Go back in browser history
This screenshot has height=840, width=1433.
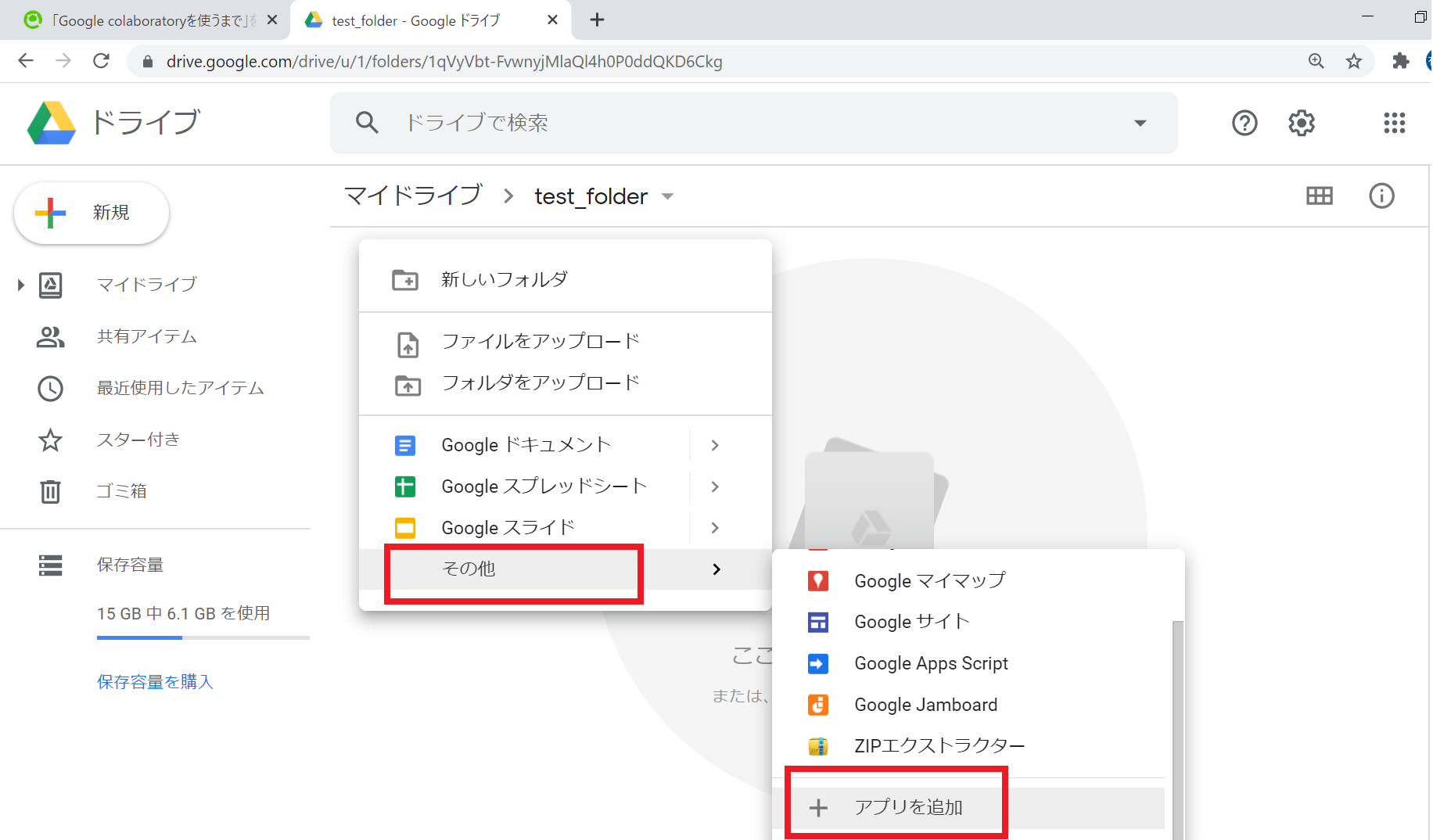(26, 60)
